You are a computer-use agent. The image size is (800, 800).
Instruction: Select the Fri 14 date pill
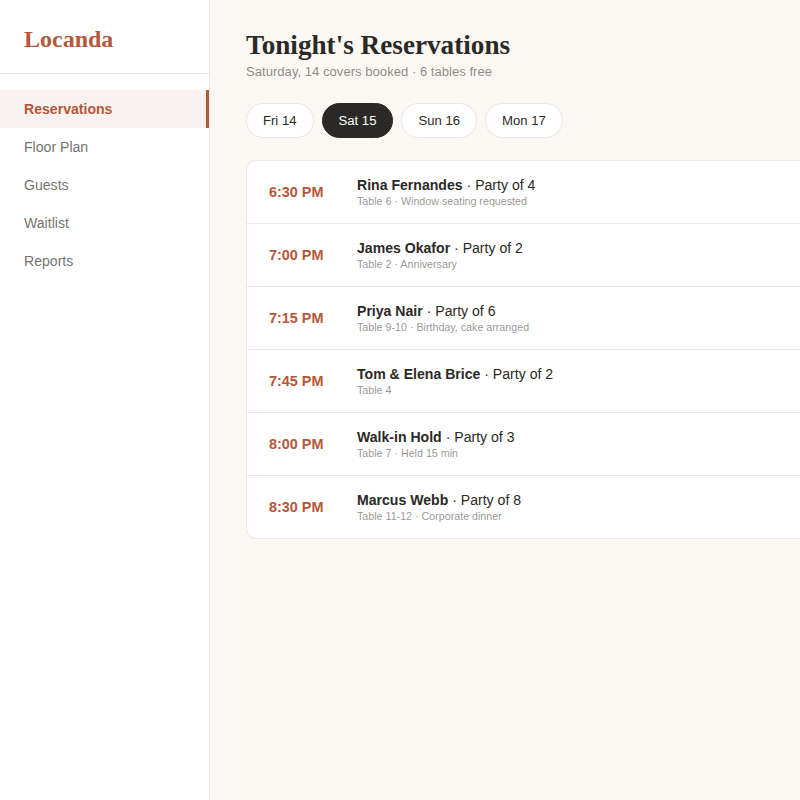pos(280,120)
